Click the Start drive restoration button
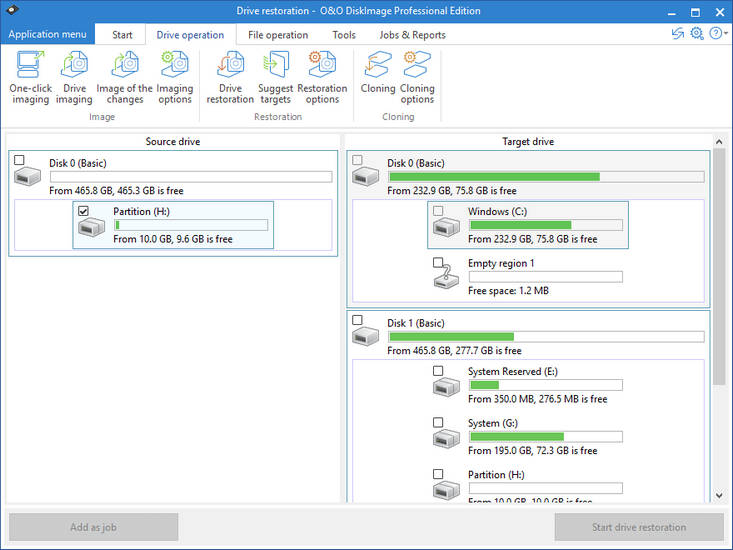 639,527
